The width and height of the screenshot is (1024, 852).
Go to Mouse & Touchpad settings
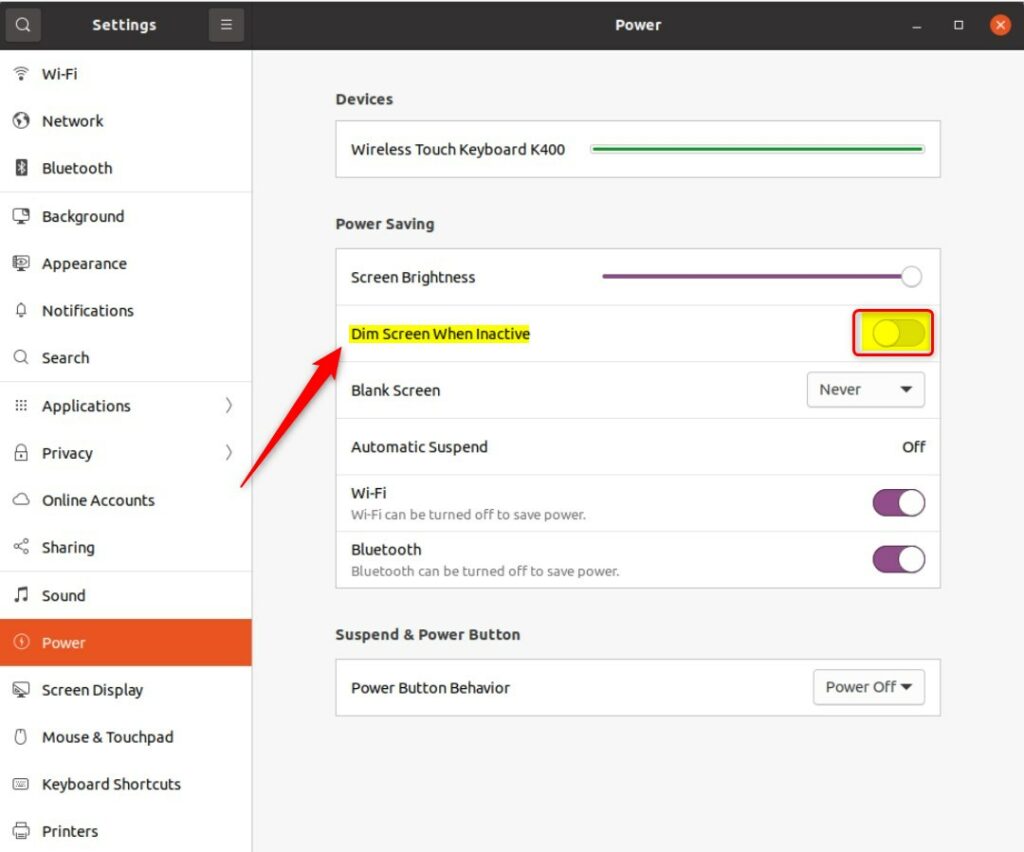[107, 737]
